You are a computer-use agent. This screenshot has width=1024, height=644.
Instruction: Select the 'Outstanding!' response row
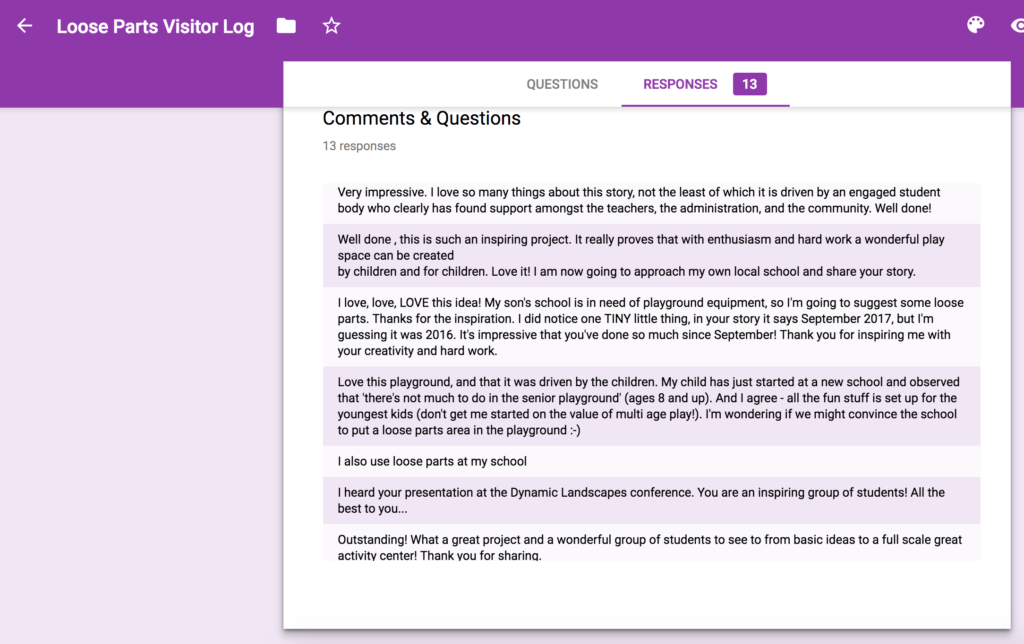(651, 543)
